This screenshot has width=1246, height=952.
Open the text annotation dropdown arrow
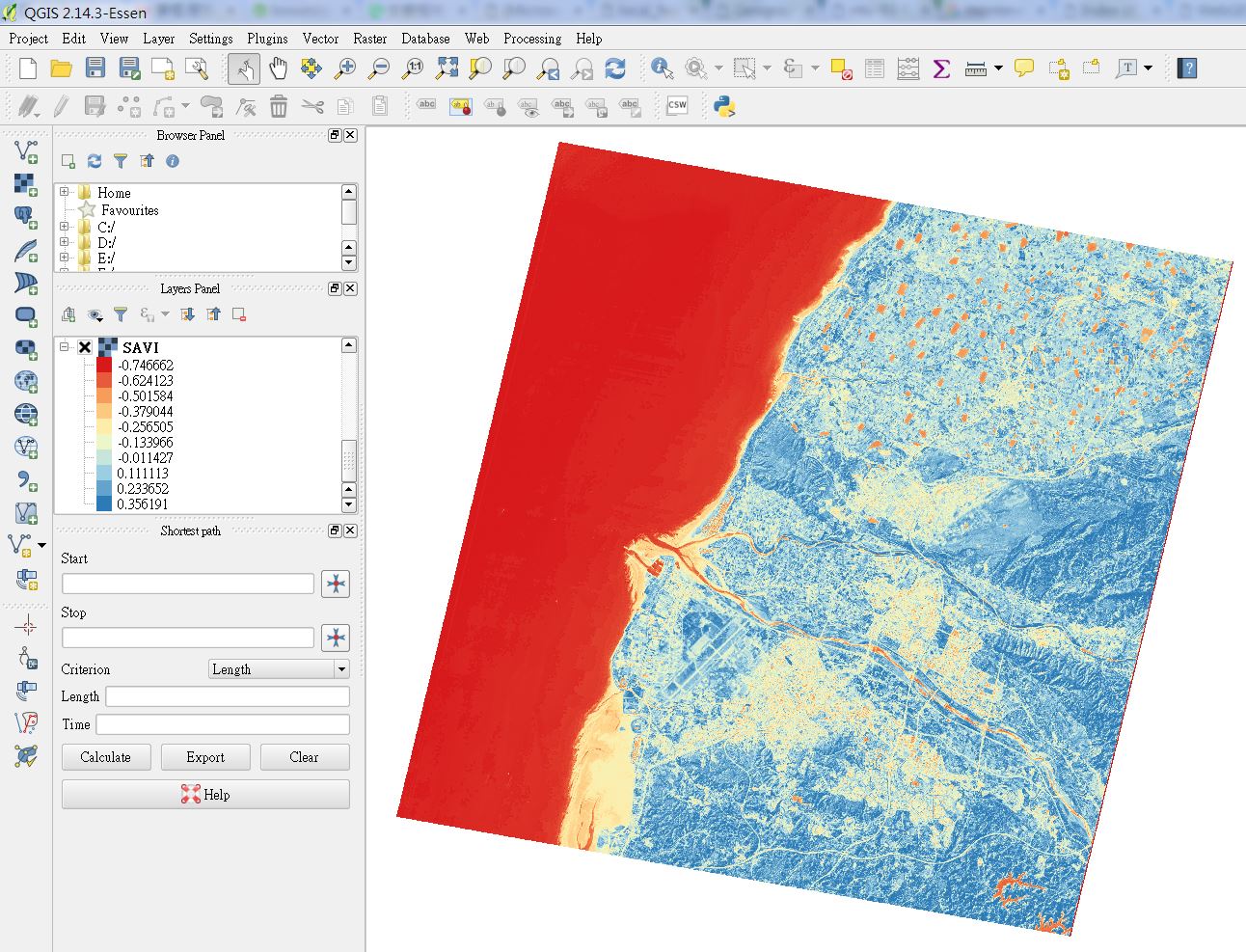click(x=1148, y=68)
